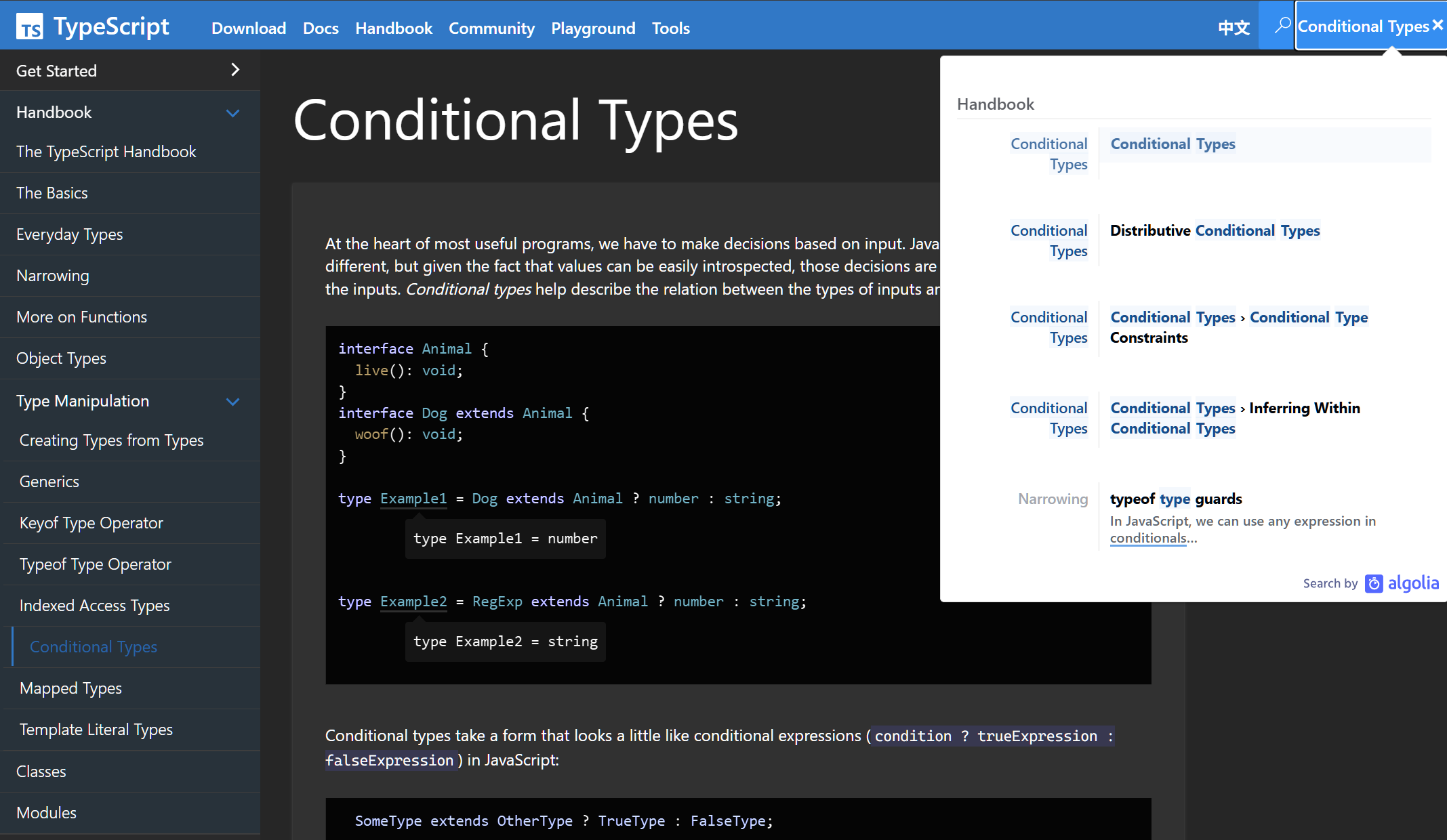The height and width of the screenshot is (840, 1447).
Task: Clear the search with the X icon
Action: (x=1438, y=25)
